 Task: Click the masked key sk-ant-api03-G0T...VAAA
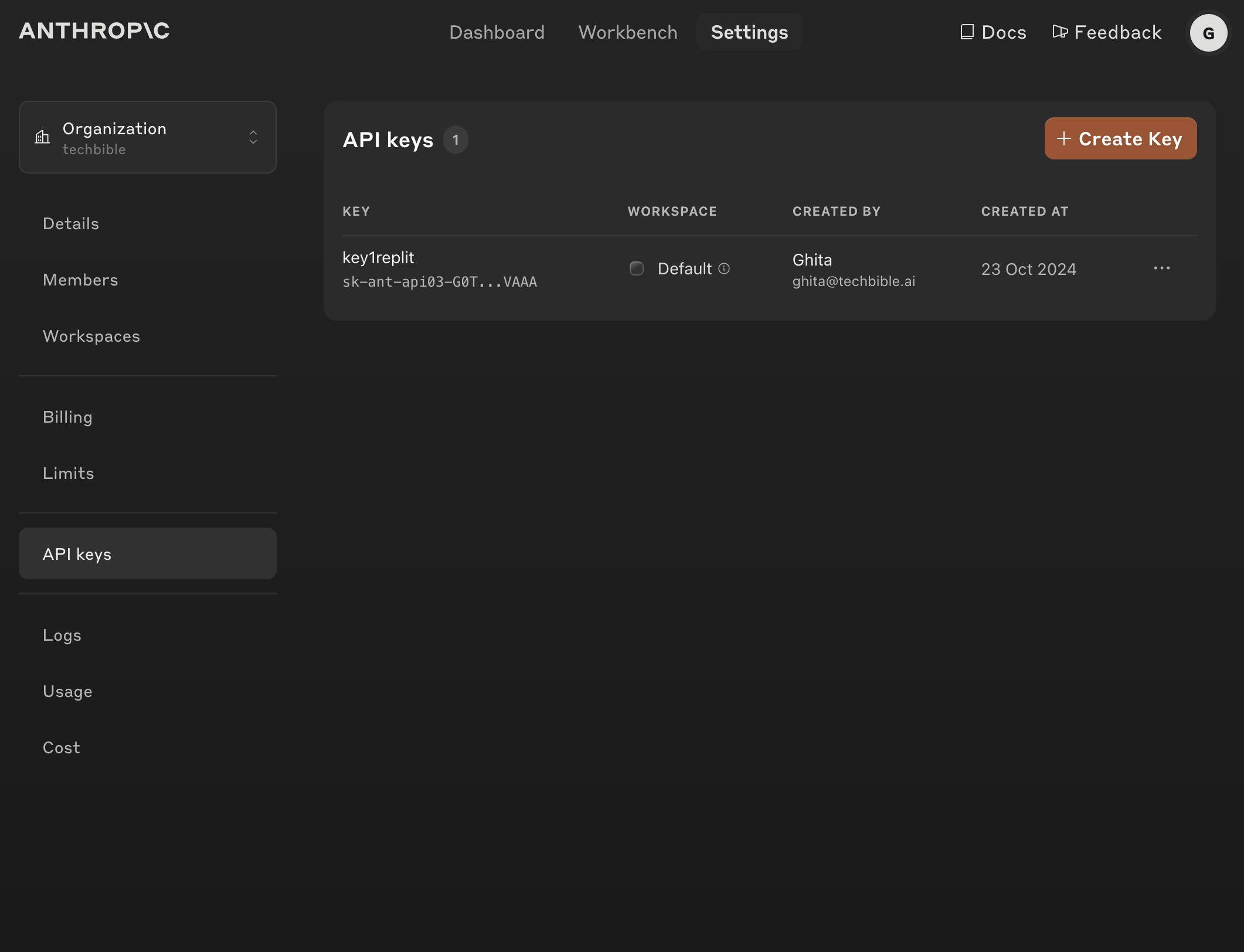click(x=440, y=282)
